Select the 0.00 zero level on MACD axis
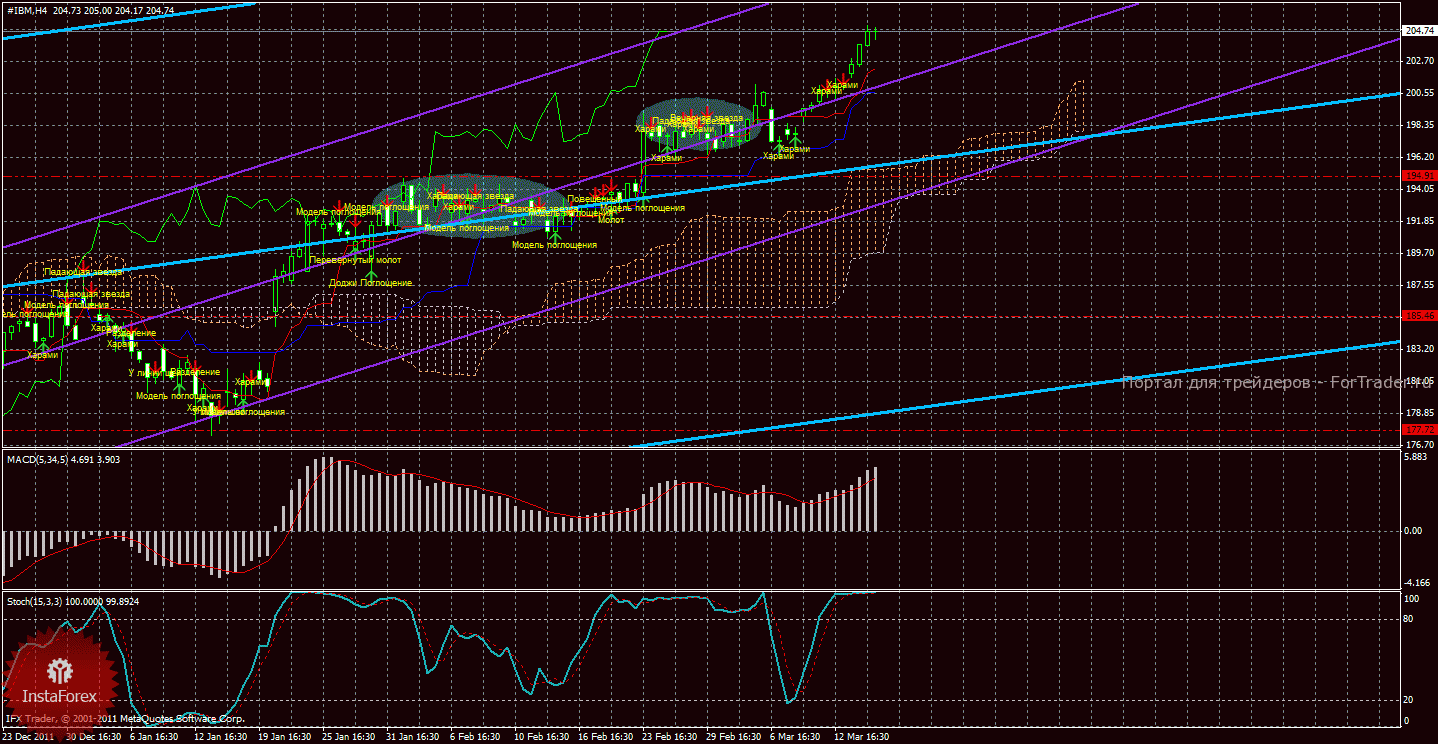Viewport: 1438px width, 744px height. [1413, 531]
